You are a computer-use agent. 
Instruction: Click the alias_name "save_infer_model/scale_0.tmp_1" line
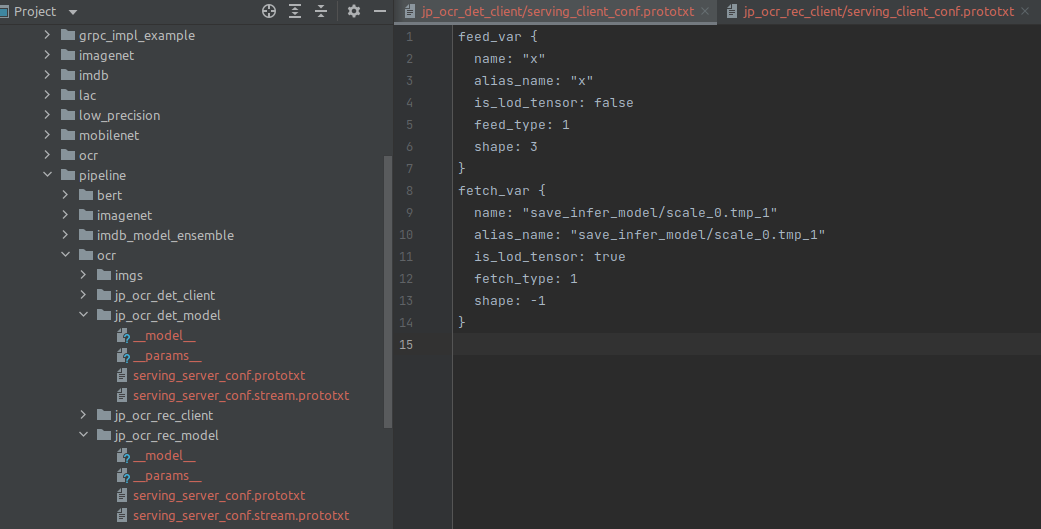point(649,234)
